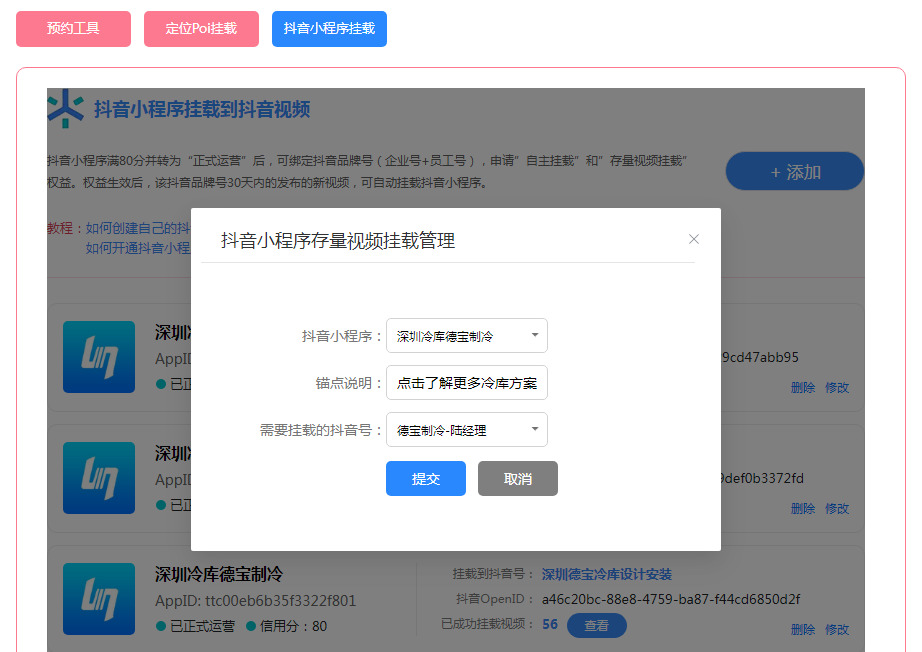Click the second mini program card icon
Image resolution: width=922 pixels, height=652 pixels.
click(x=99, y=478)
